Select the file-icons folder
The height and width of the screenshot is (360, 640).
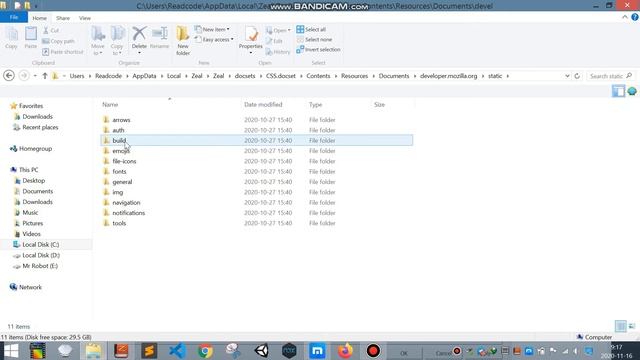(x=124, y=161)
